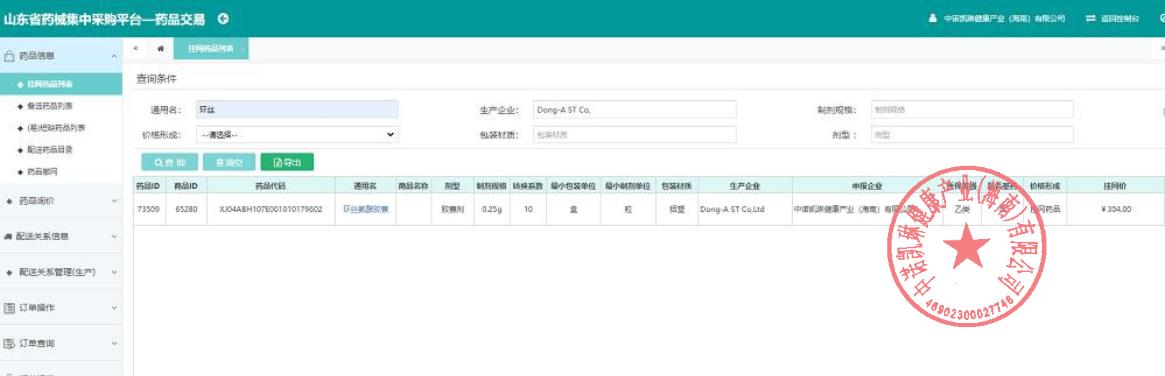
Task: Click the 胶囊剂 dosage form cell
Action: click(x=452, y=210)
